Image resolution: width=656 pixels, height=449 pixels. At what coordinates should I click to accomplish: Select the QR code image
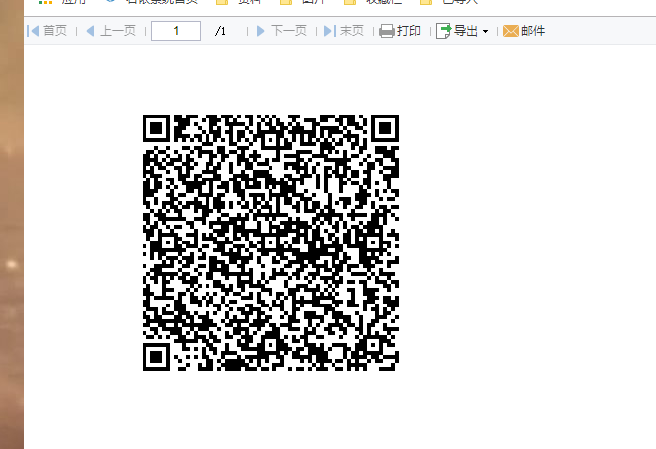coord(271,243)
